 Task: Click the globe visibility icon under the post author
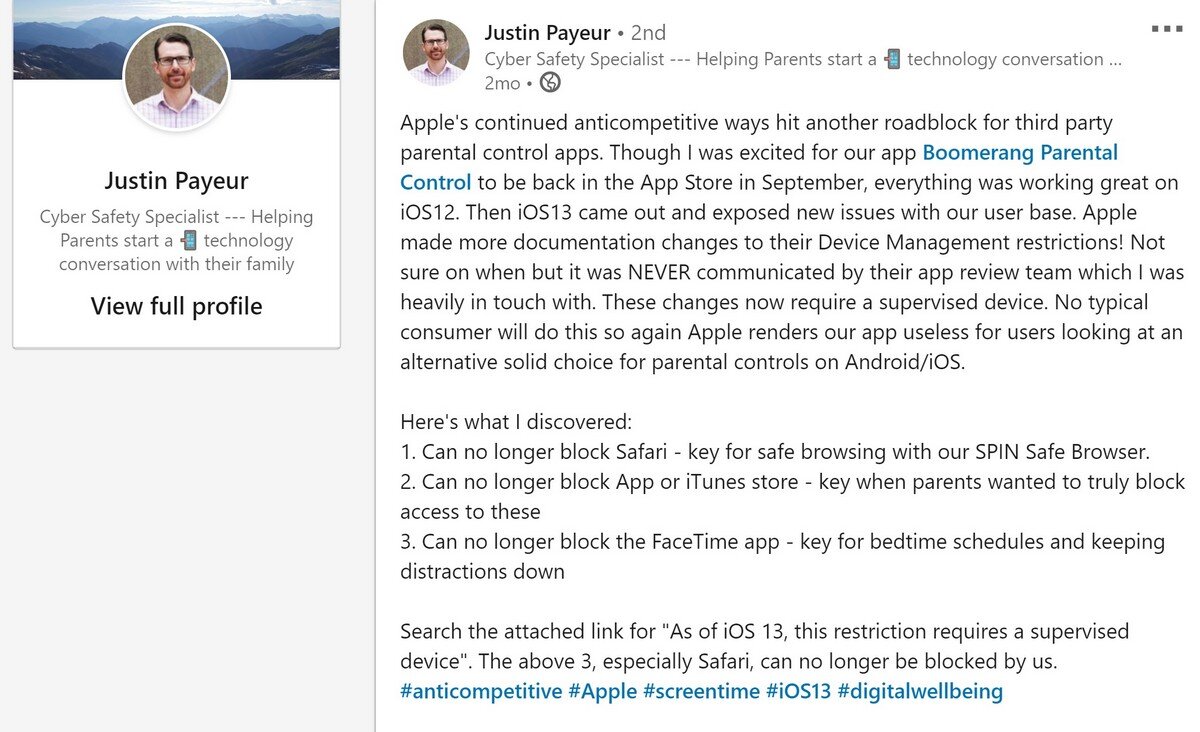(x=550, y=83)
